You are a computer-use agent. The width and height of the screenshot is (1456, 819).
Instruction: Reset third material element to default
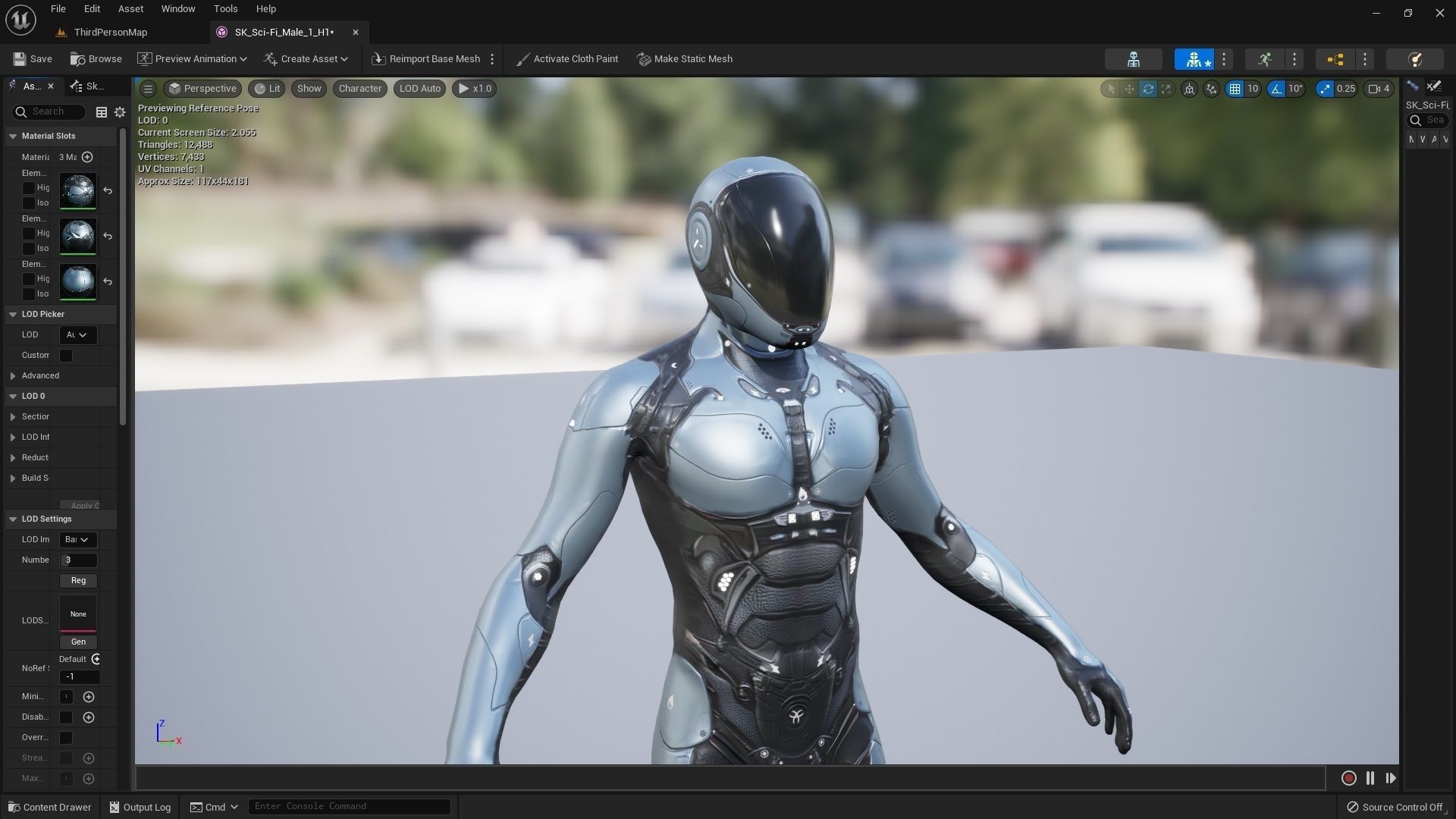click(108, 282)
